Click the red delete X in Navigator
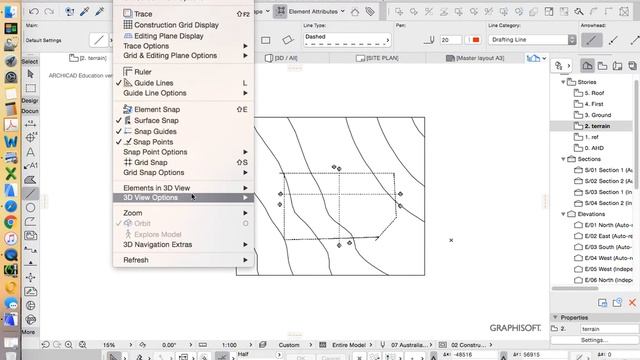 coord(632,302)
